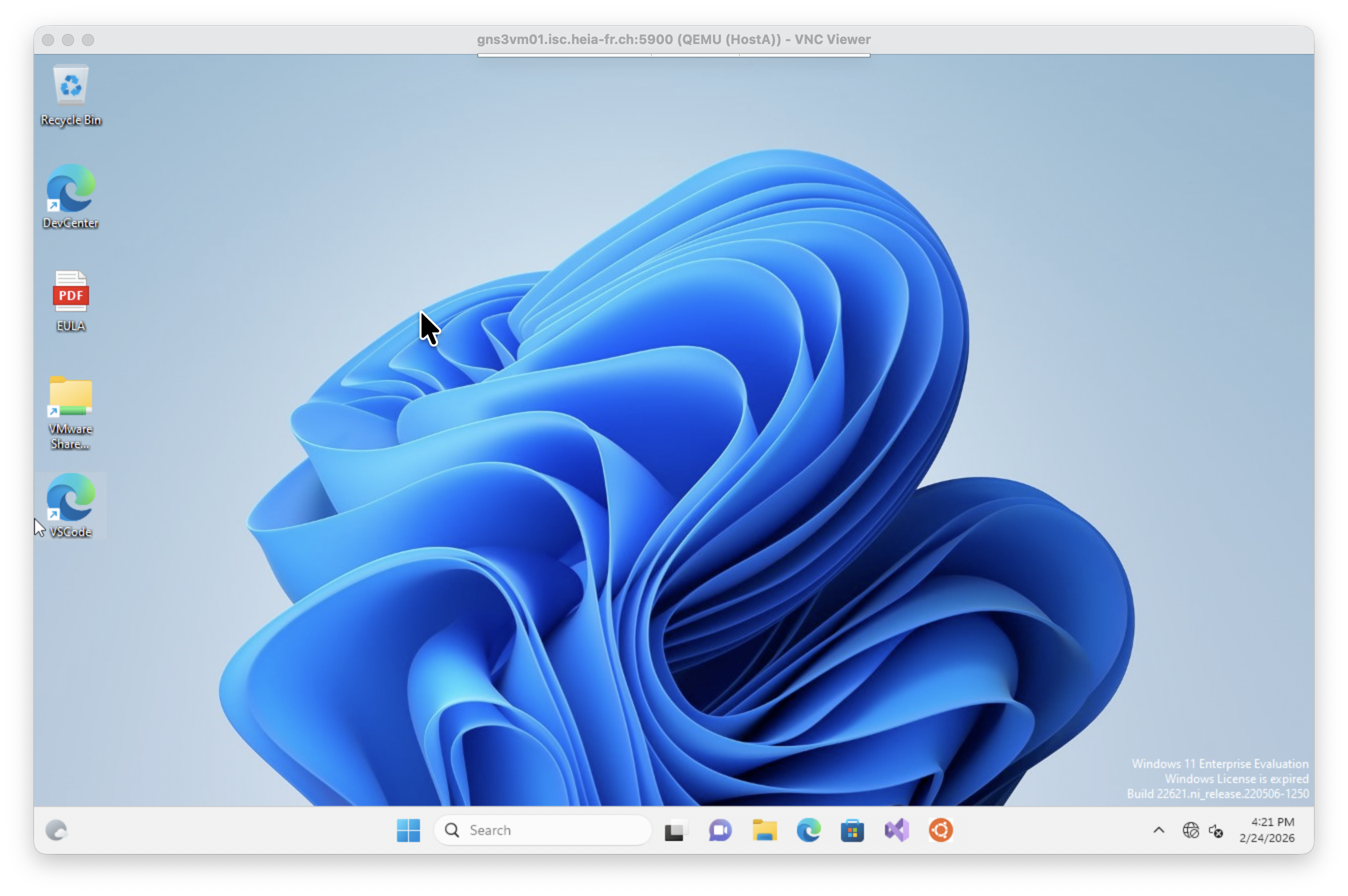Open Microsoft Store from the taskbar
Screen dimensions: 1348x896
(852, 829)
